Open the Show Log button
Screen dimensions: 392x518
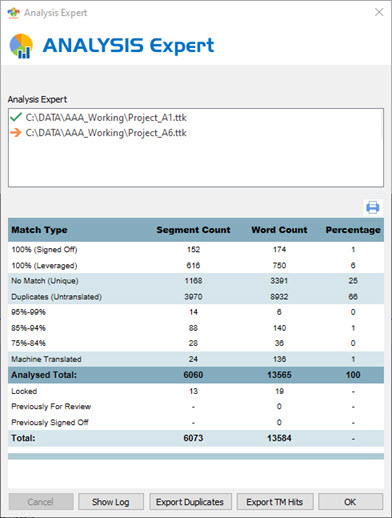coord(111,502)
